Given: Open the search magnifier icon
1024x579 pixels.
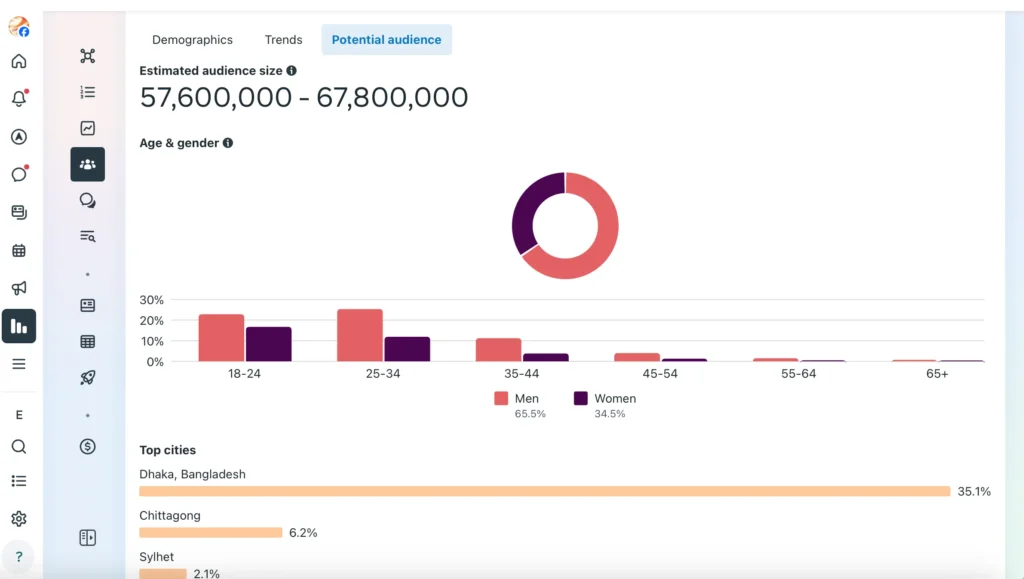Looking at the screenshot, I should (x=19, y=447).
